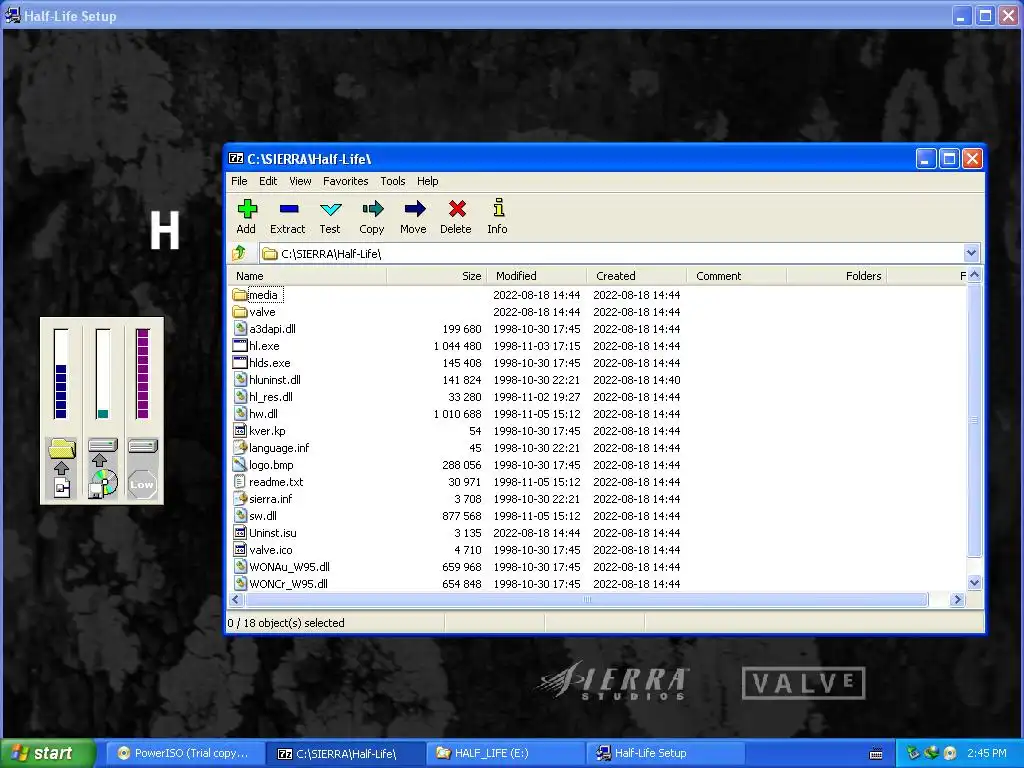Click the Move toolbar icon
The image size is (1024, 768).
[x=414, y=209]
